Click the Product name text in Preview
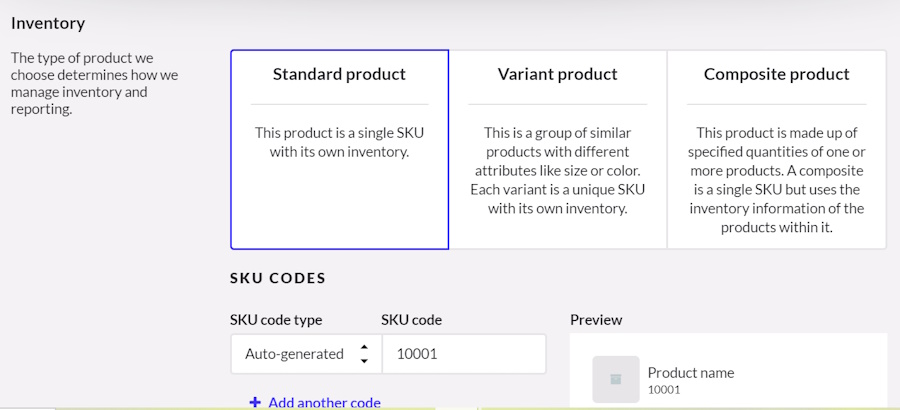Viewport: 900px width, 410px height. [x=690, y=373]
